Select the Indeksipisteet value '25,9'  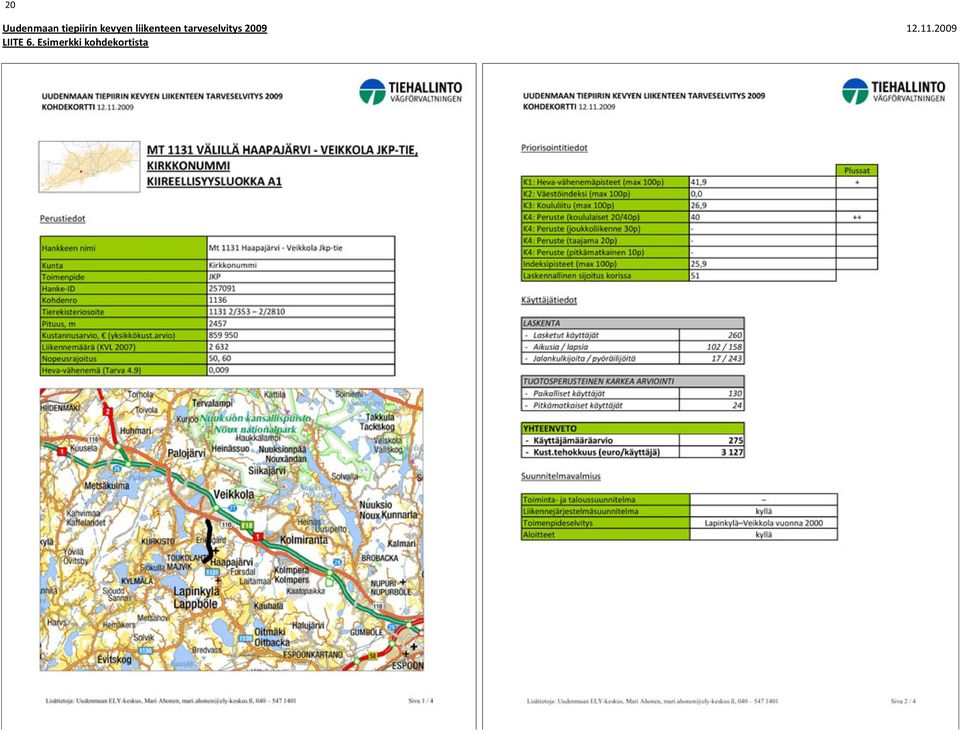[x=699, y=264]
